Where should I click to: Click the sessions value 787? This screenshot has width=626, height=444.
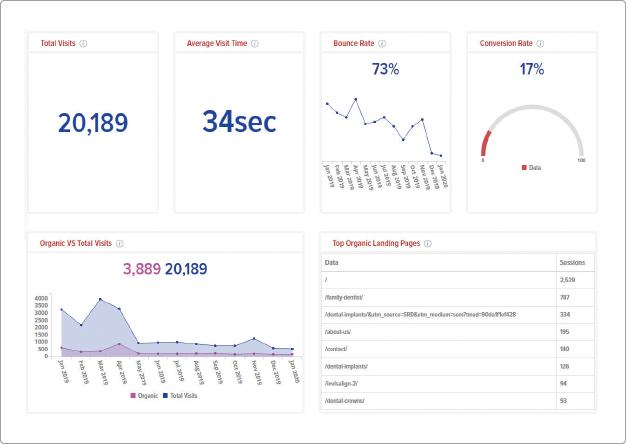point(565,297)
